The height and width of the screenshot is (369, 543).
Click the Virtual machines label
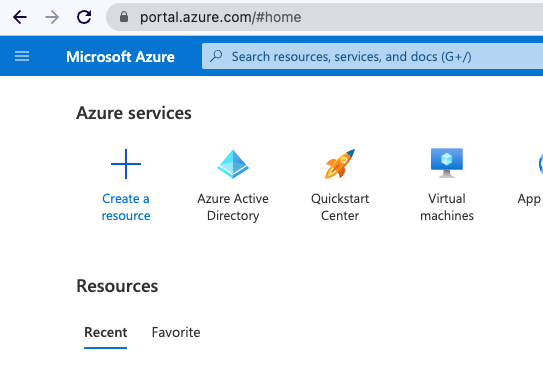click(447, 207)
